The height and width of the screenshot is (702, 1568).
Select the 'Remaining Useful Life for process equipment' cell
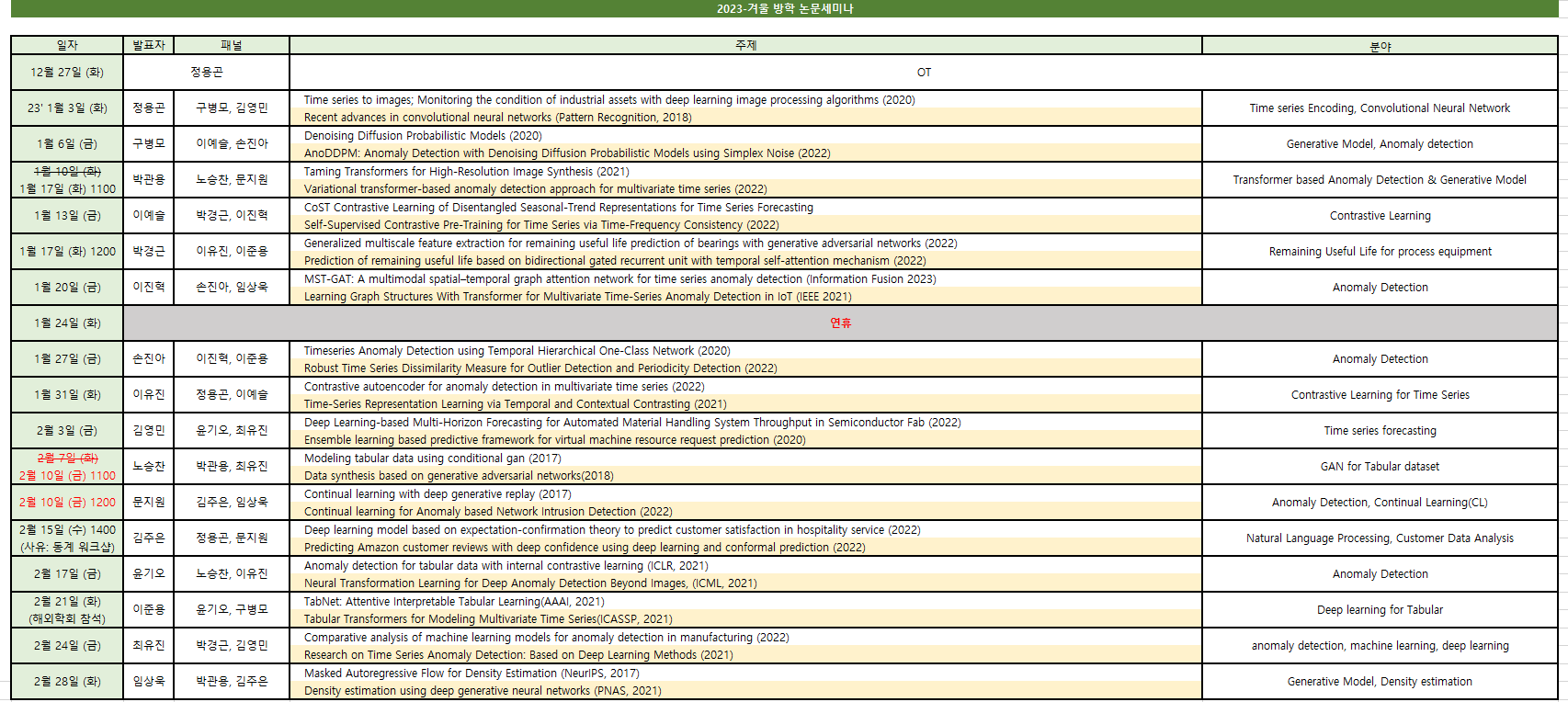[x=1380, y=252]
